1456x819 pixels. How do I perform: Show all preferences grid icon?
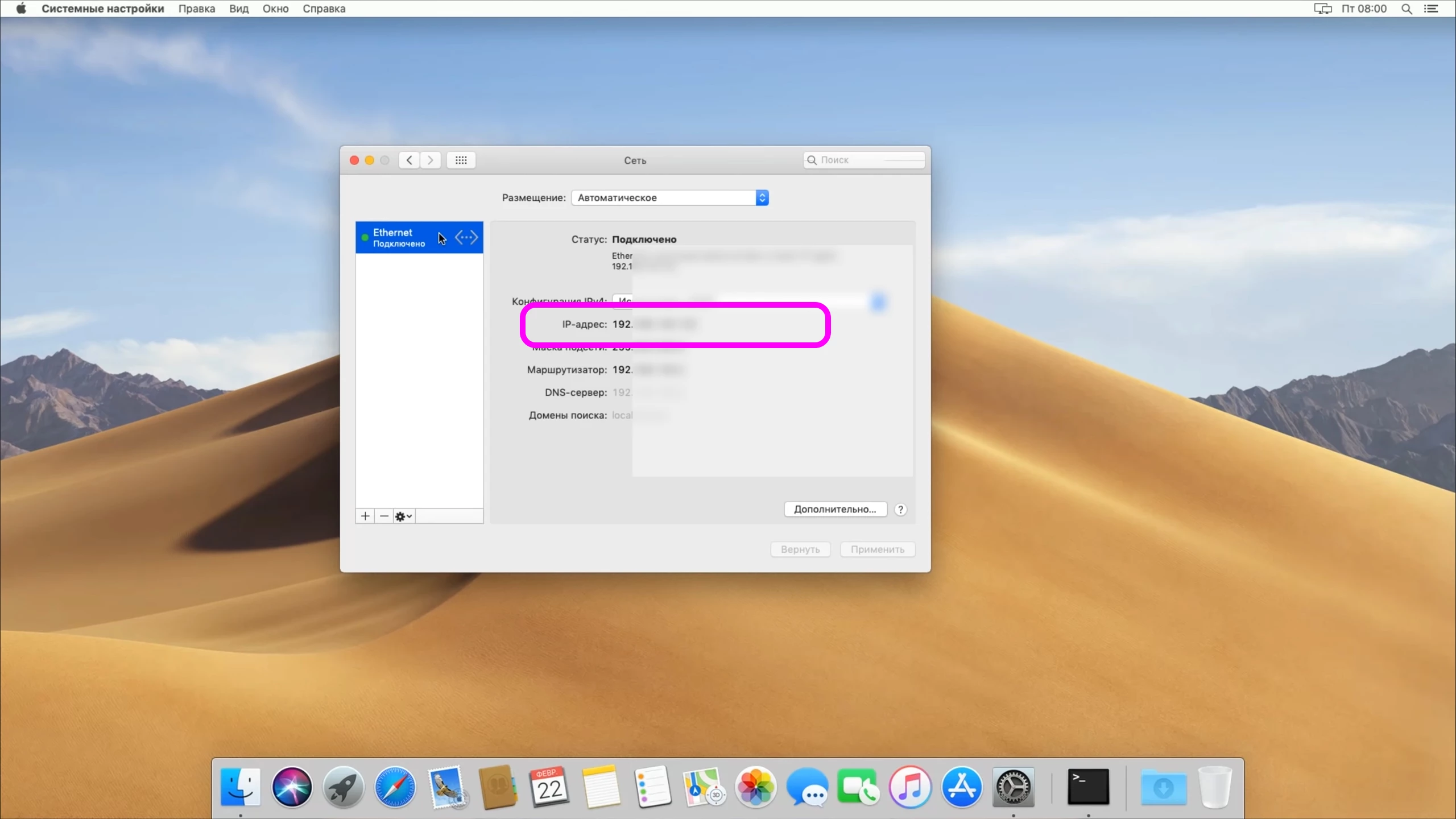click(x=461, y=160)
